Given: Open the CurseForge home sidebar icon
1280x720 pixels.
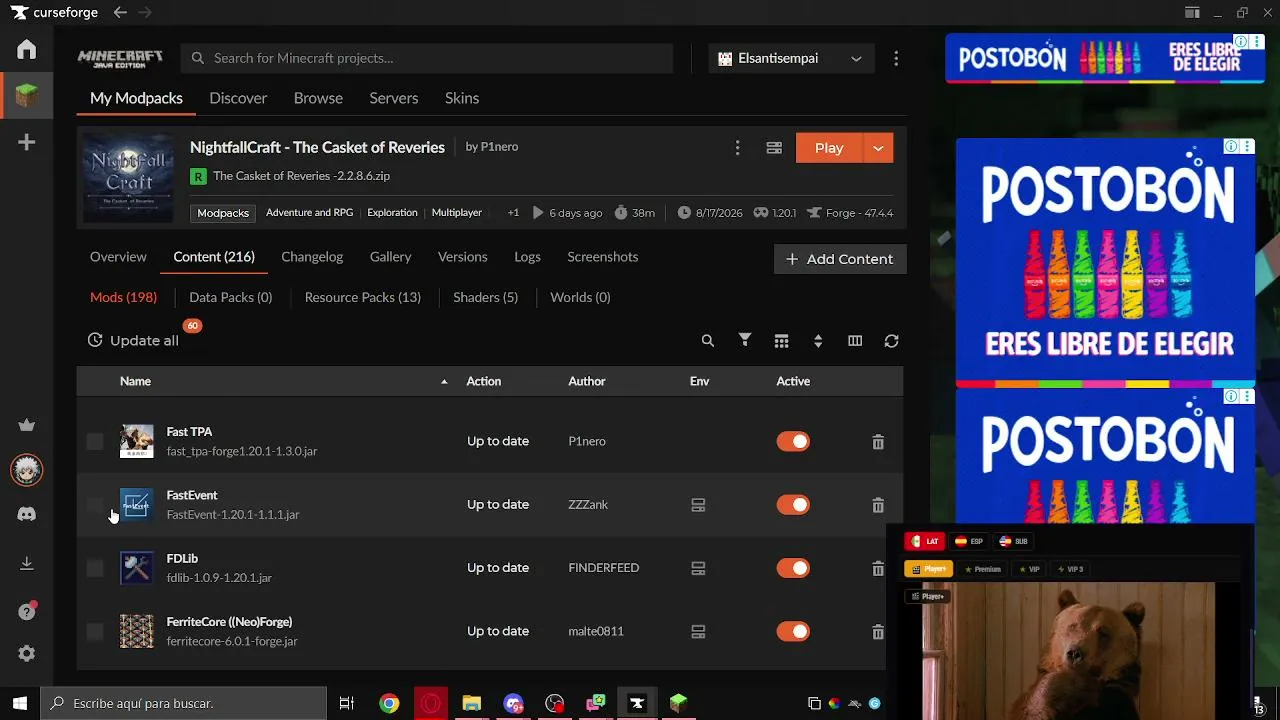Looking at the screenshot, I should [27, 49].
